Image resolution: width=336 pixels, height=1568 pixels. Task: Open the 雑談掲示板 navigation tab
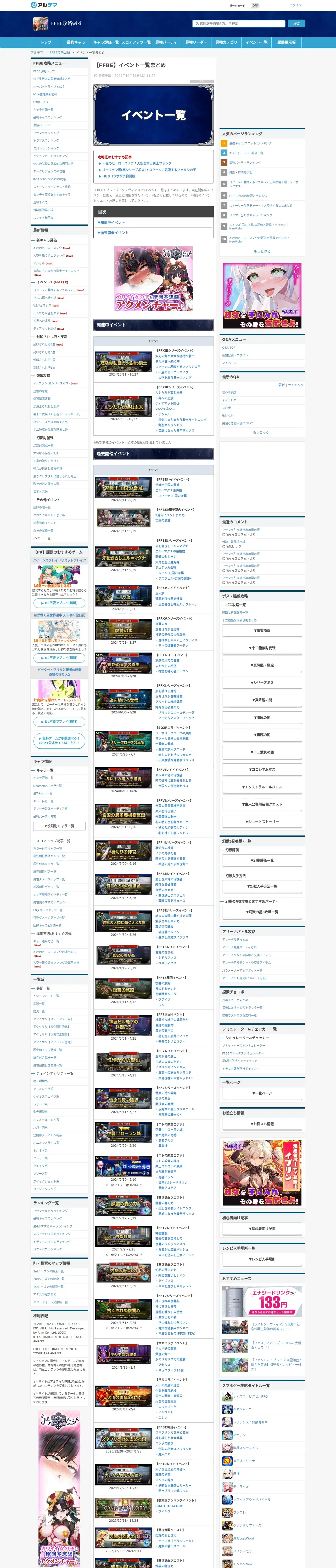tap(286, 43)
